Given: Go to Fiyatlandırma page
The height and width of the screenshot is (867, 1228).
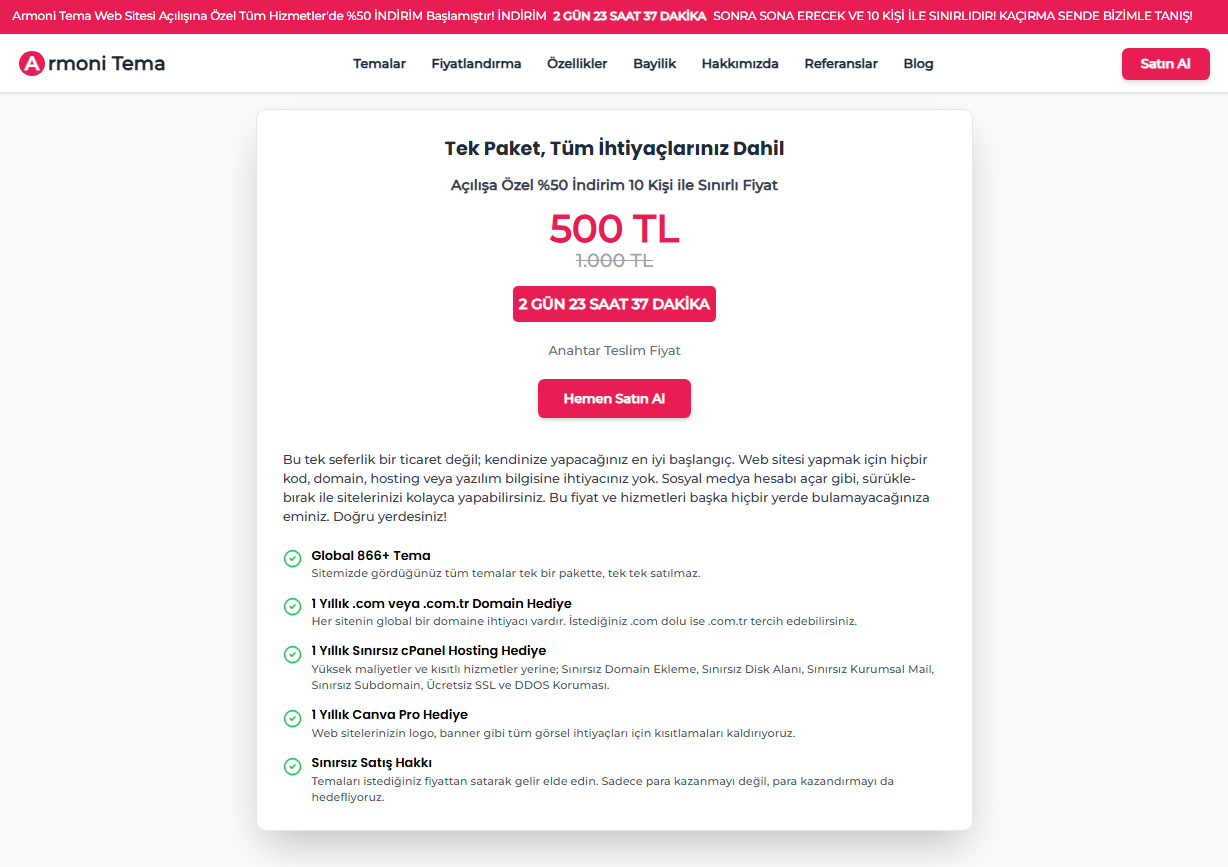Looking at the screenshot, I should click(x=476, y=64).
